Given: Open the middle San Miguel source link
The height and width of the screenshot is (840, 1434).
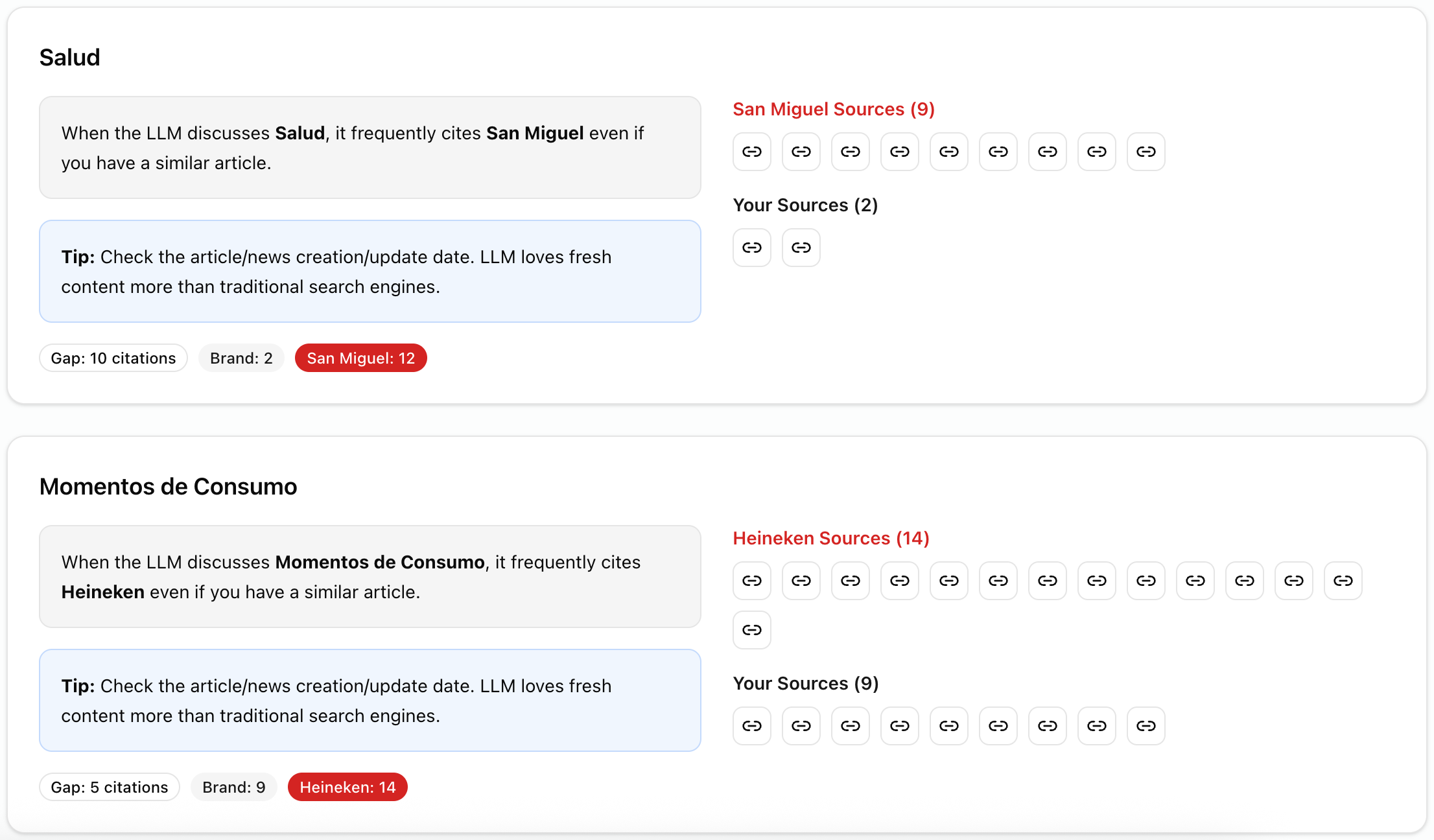Looking at the screenshot, I should click(x=948, y=151).
